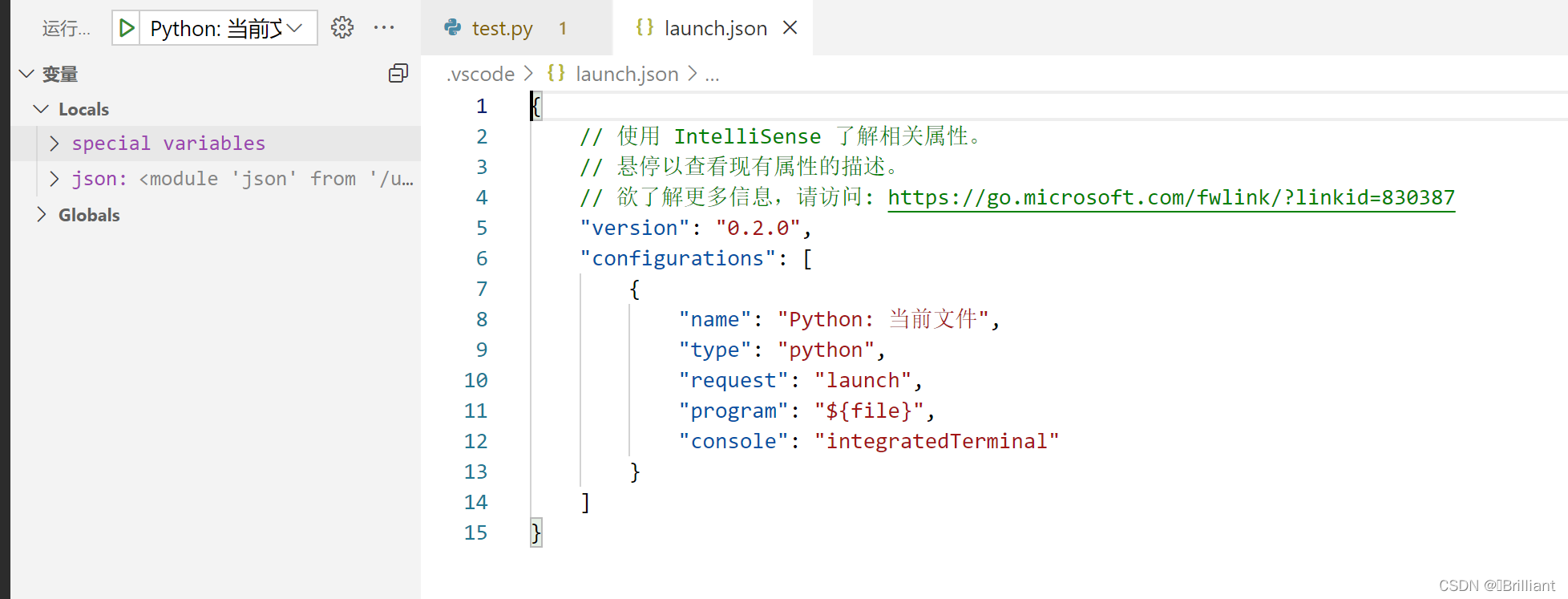
Task: Expand the special variables entry
Action: 54,144
